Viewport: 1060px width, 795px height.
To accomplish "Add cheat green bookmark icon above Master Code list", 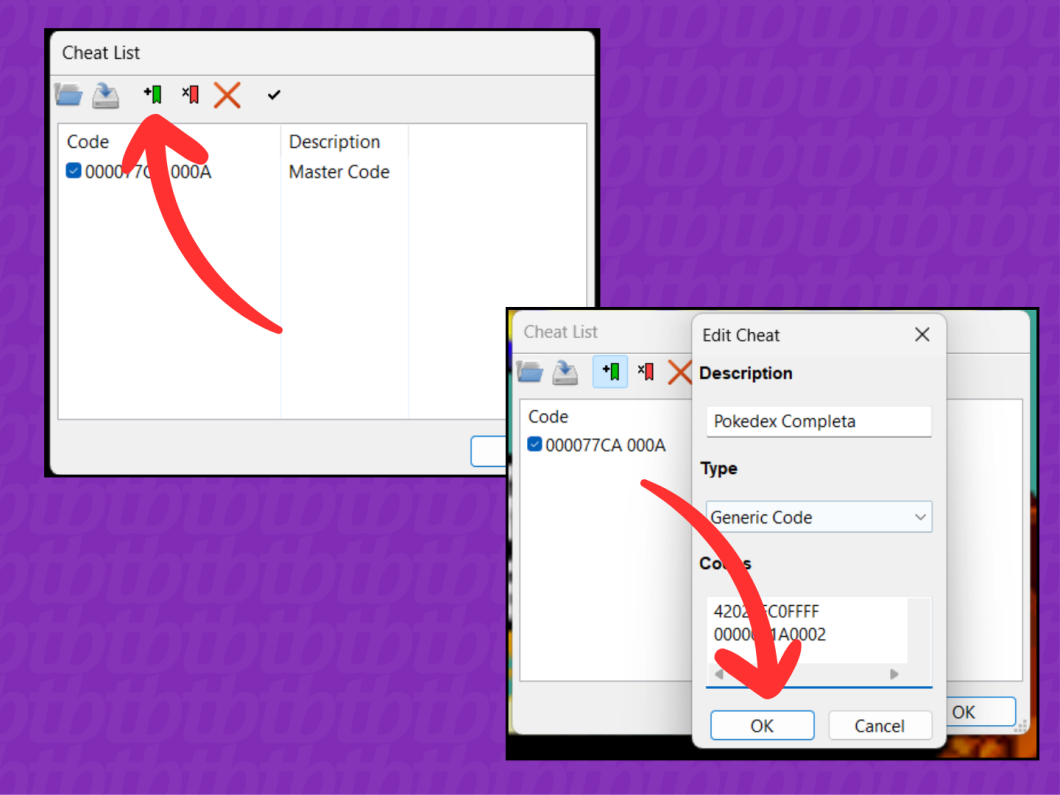I will pyautogui.click(x=153, y=94).
